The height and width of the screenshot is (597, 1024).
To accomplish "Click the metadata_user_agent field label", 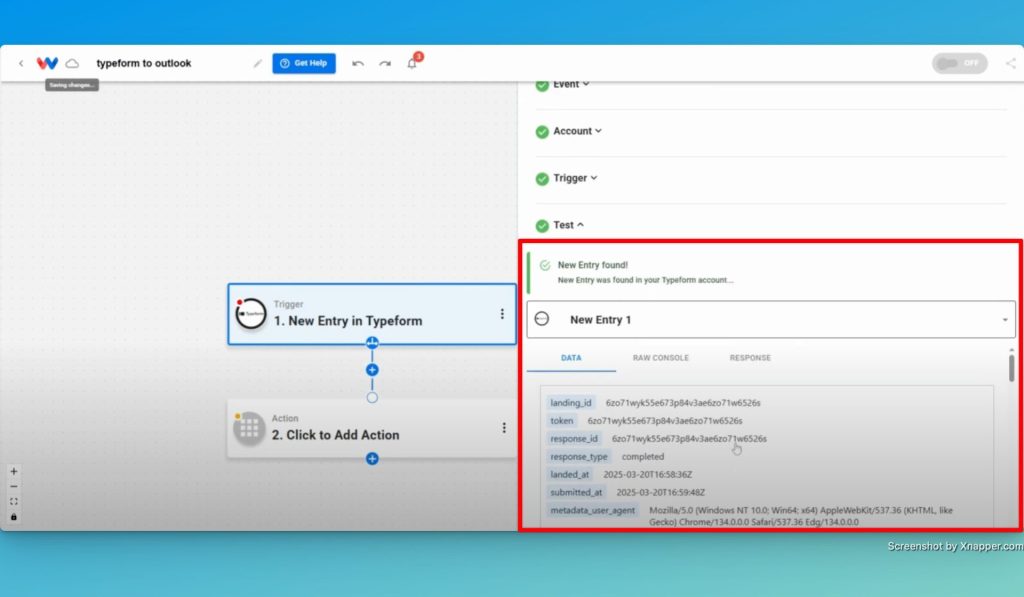I will 592,510.
